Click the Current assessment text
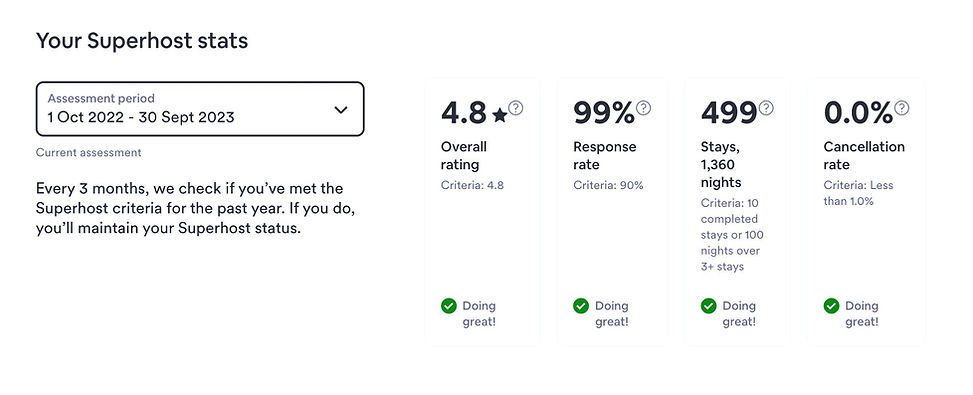 (88, 153)
